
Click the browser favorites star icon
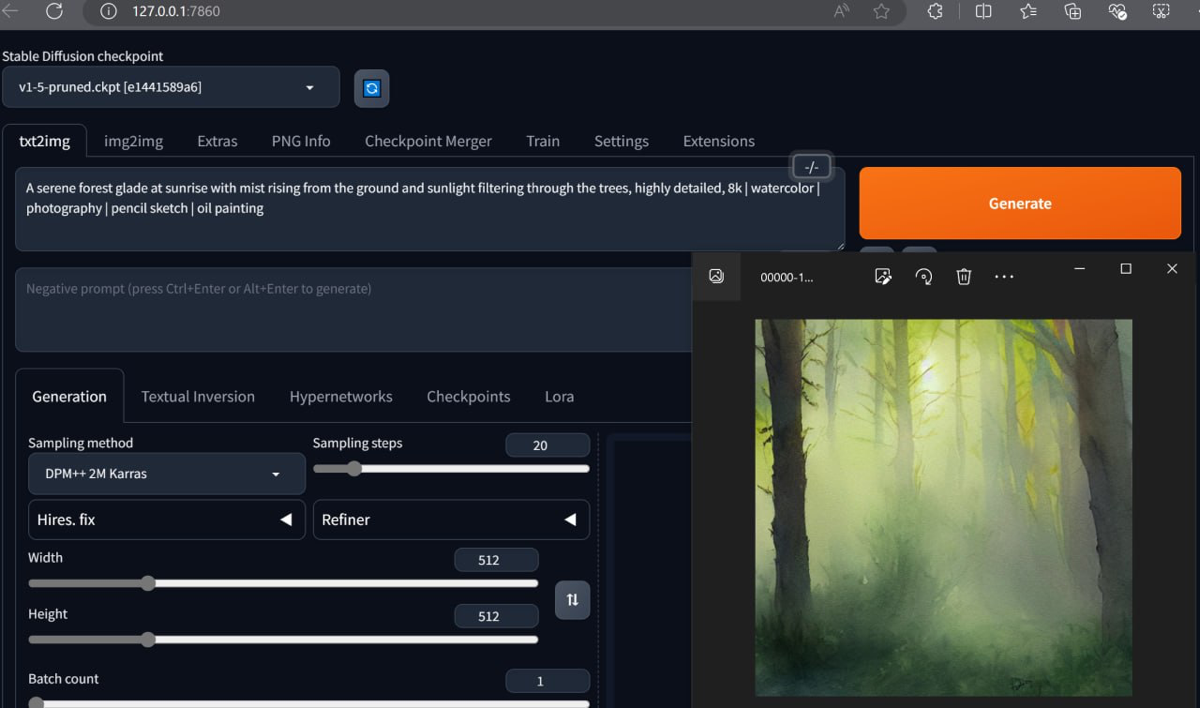881,13
